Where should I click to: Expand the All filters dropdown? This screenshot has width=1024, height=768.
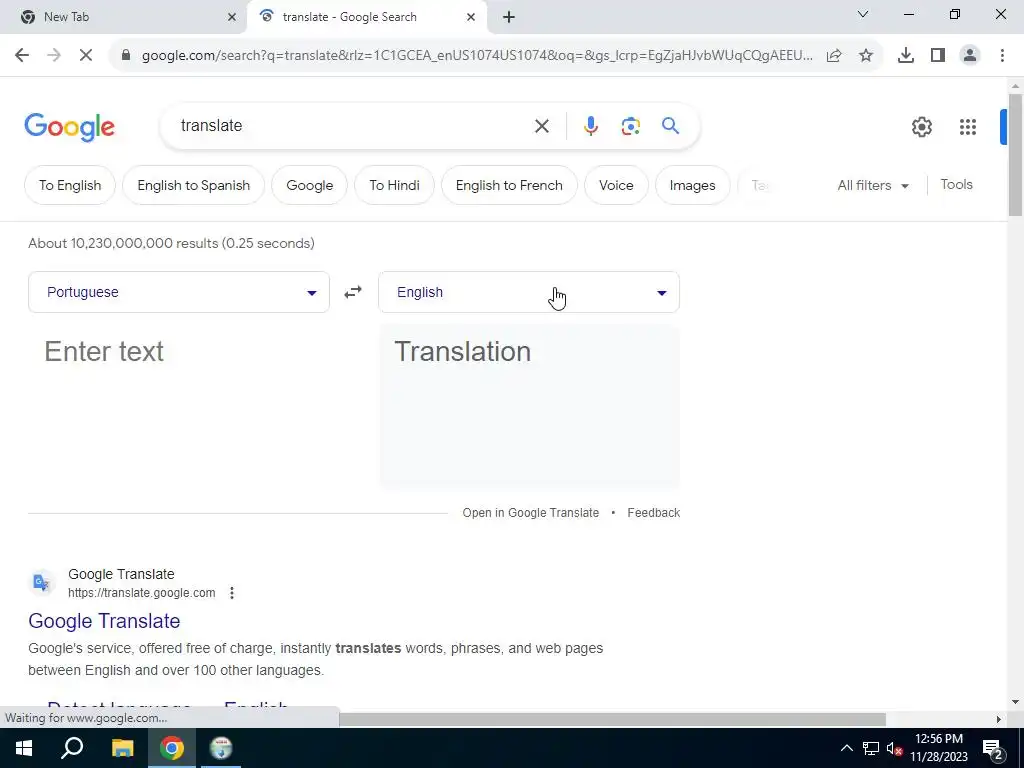coord(873,185)
